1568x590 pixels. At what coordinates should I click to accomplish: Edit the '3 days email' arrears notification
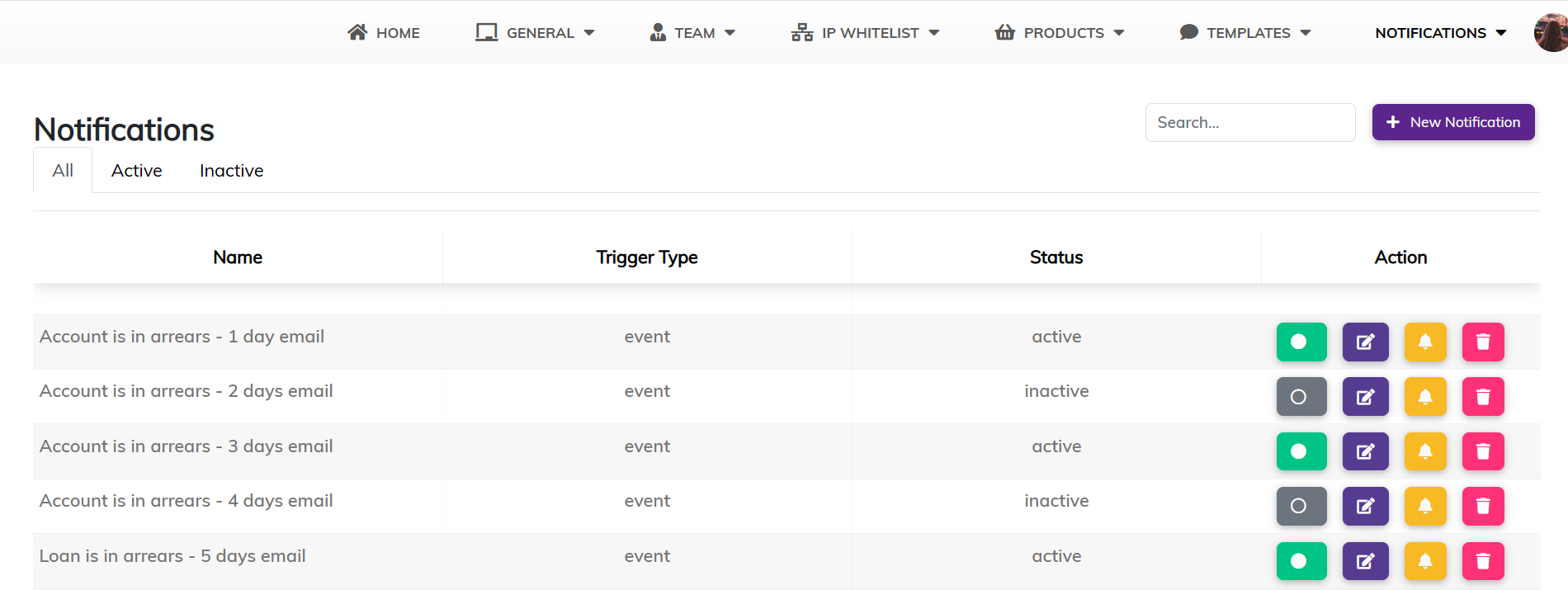point(1365,451)
